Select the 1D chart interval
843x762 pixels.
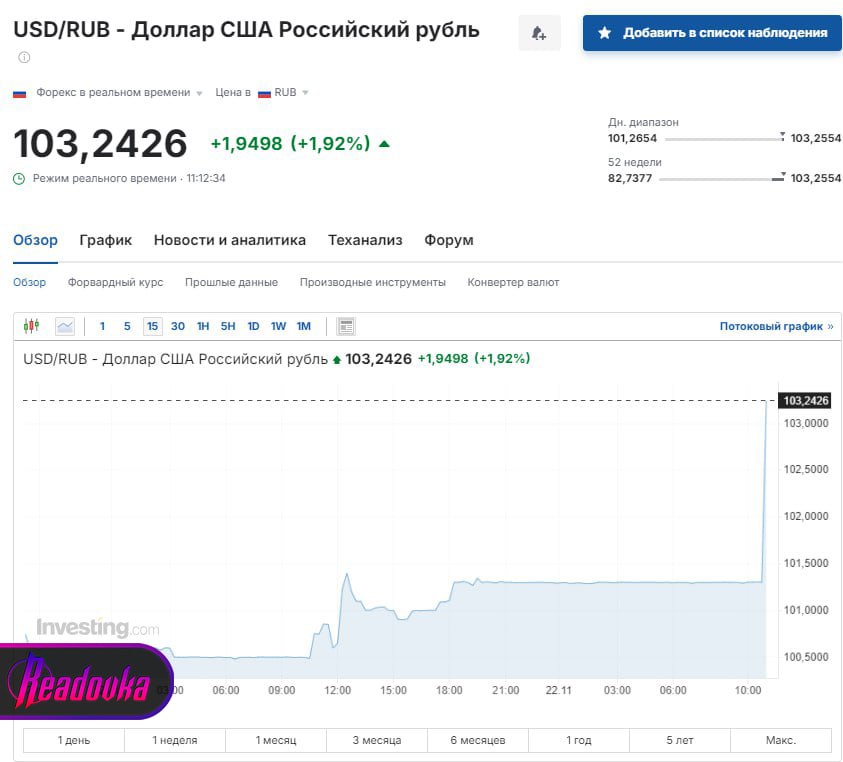pyautogui.click(x=253, y=326)
